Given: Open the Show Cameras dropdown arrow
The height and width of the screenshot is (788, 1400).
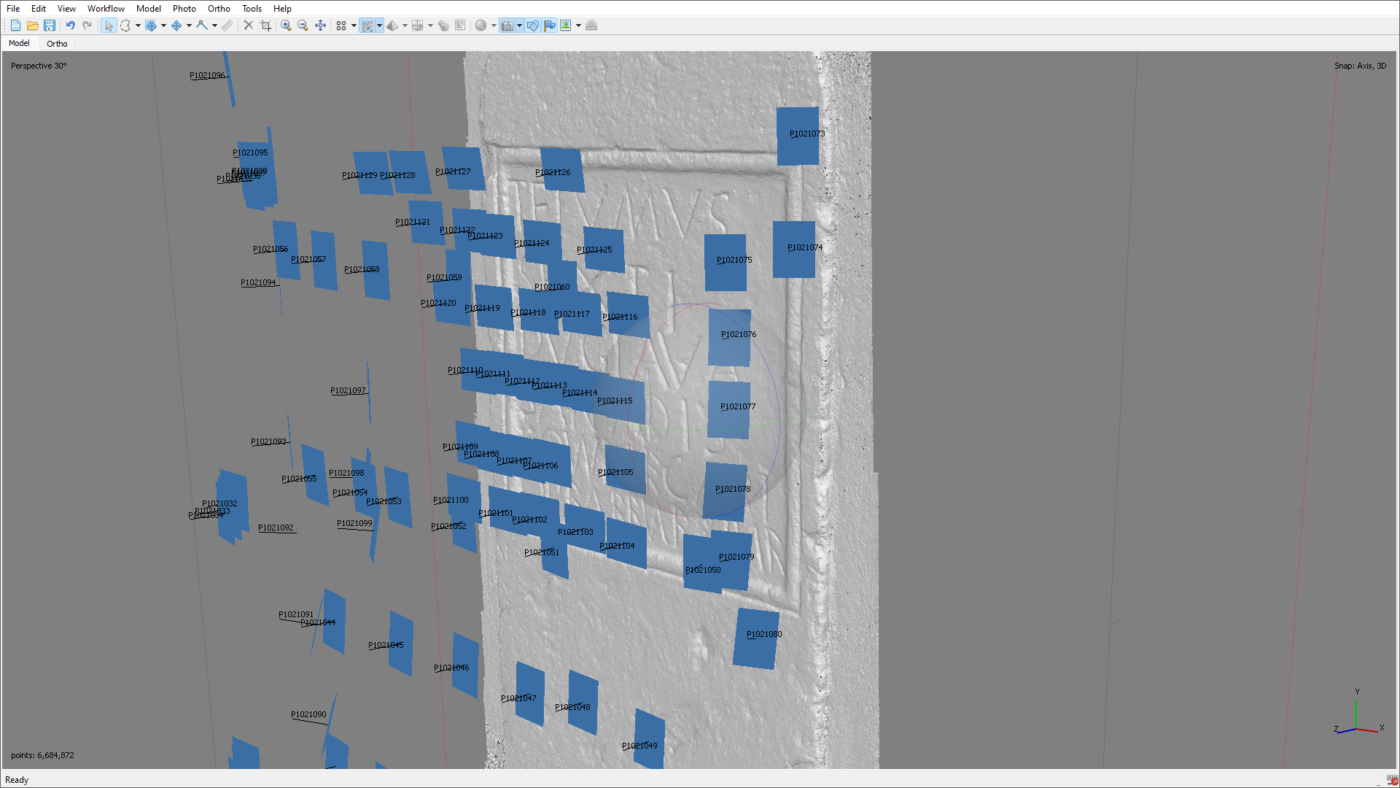Looking at the screenshot, I should point(520,25).
